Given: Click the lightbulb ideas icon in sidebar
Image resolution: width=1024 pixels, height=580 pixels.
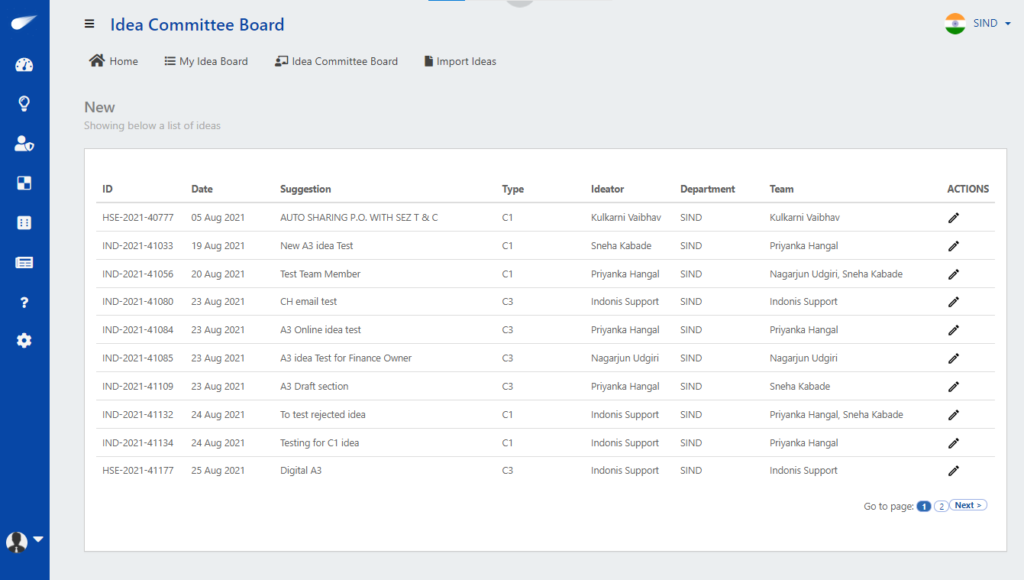Looking at the screenshot, I should click(24, 104).
